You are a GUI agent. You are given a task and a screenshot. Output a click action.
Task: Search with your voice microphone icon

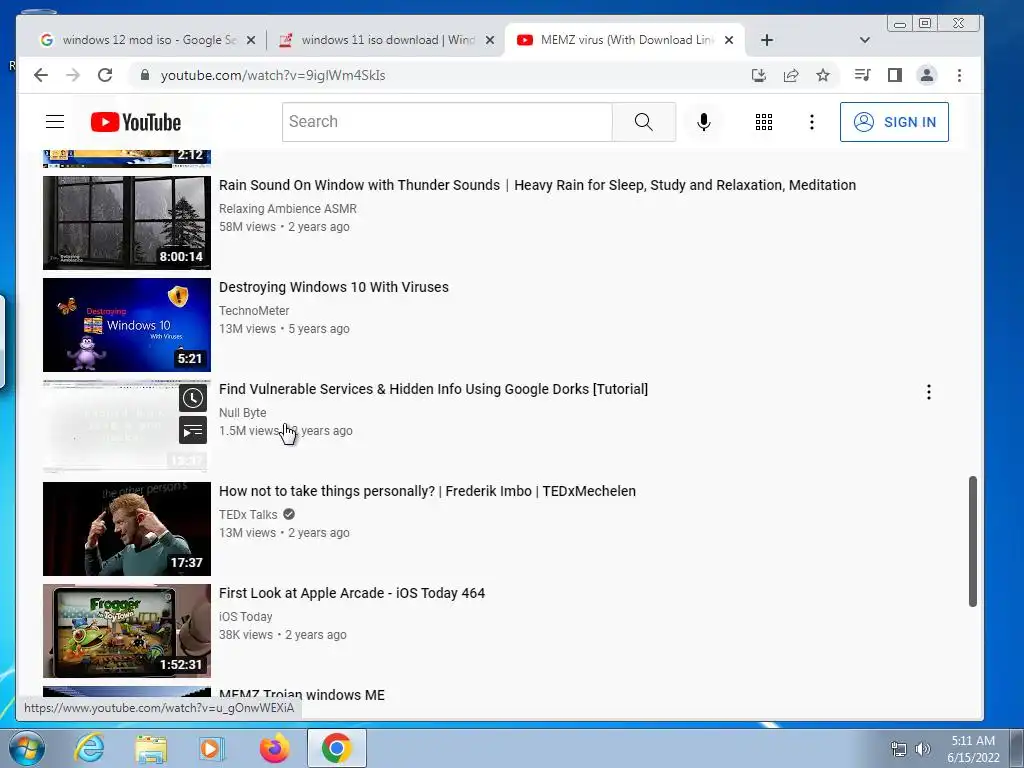pos(703,122)
